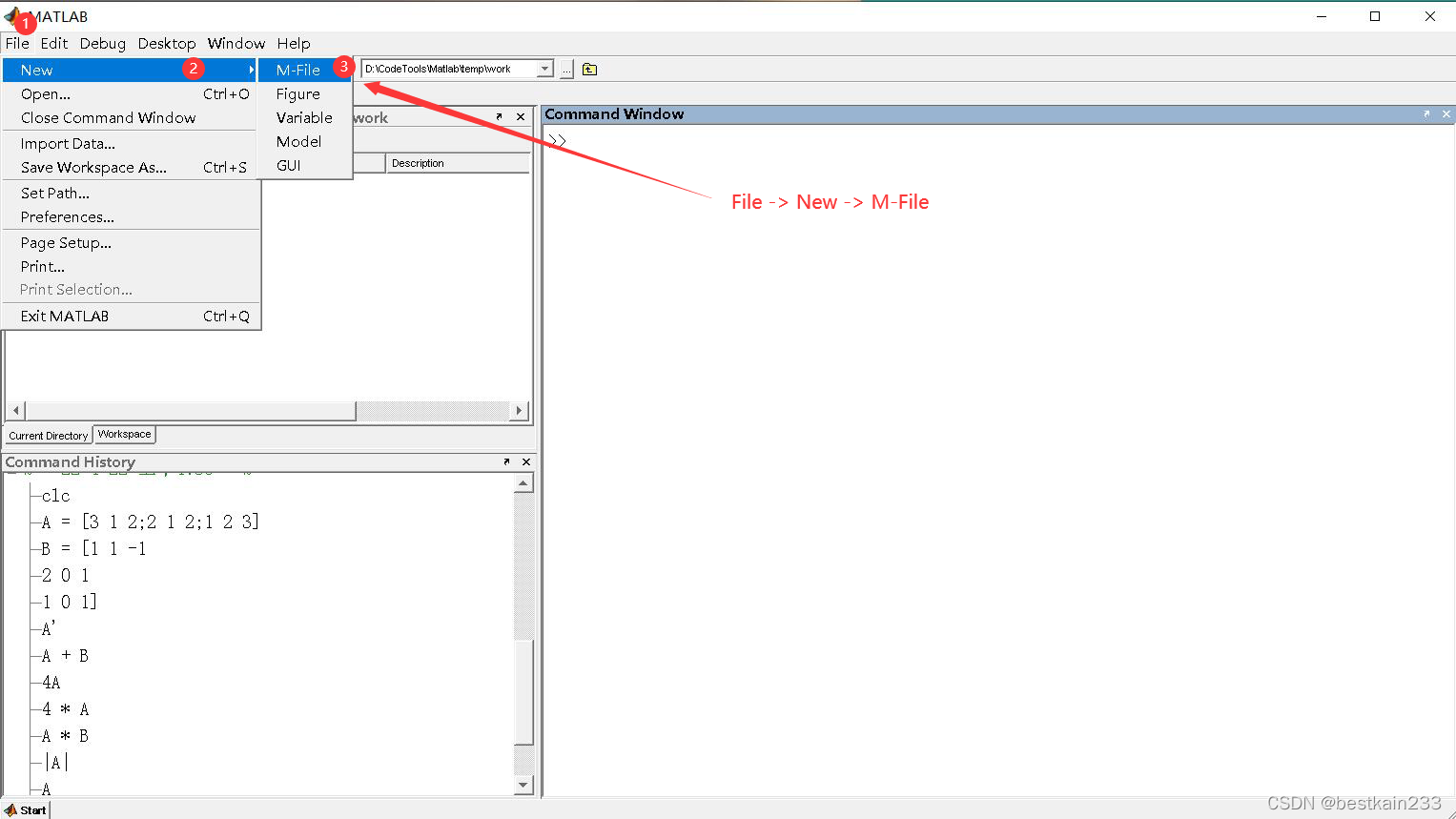The height and width of the screenshot is (819, 1456).
Task: Undock the Command History panel
Action: [x=506, y=461]
